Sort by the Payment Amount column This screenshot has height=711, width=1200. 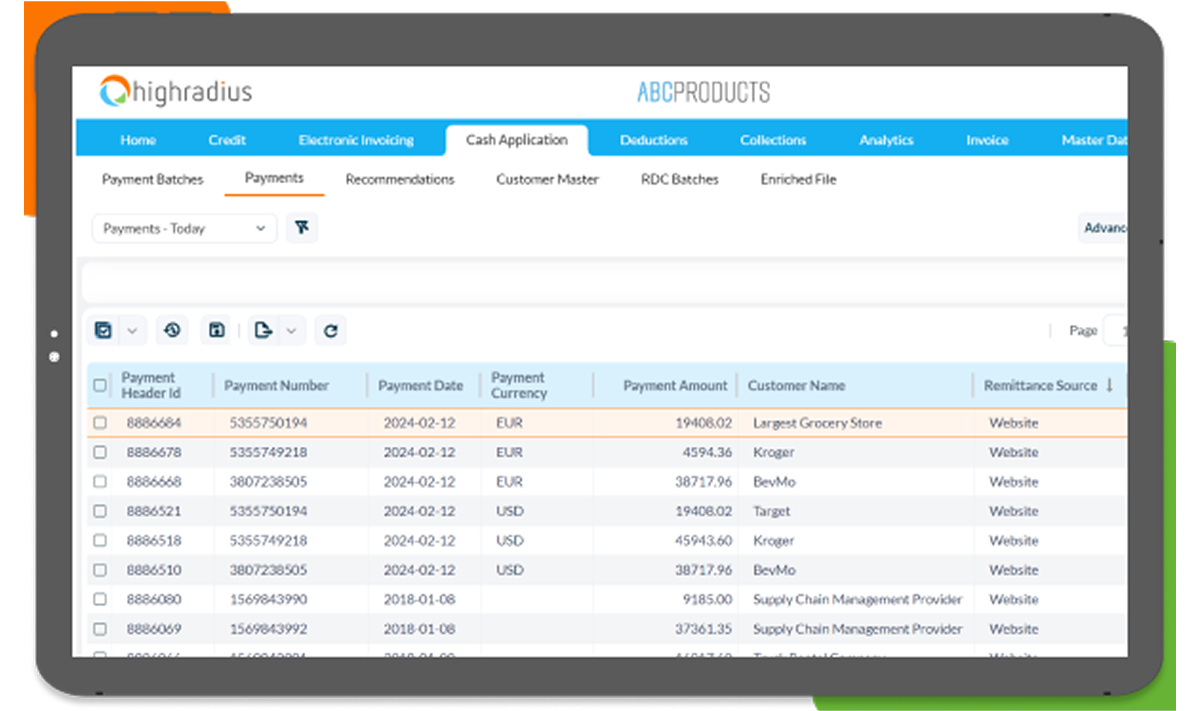[x=676, y=385]
